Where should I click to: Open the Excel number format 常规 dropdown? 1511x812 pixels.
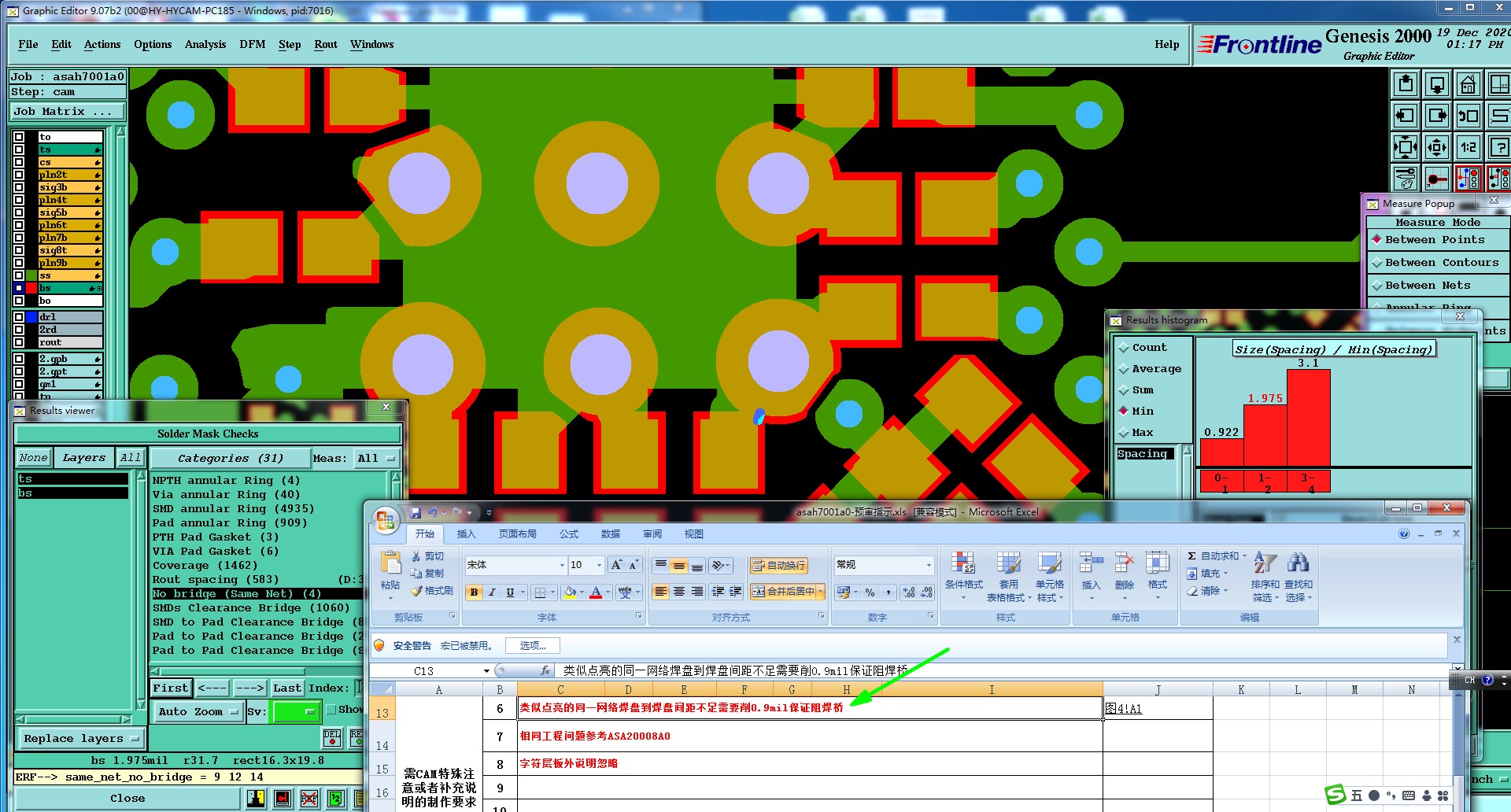(x=929, y=565)
